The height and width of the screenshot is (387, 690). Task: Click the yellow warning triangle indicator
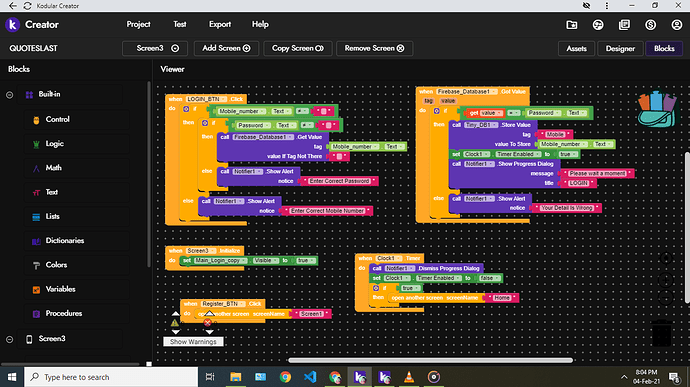click(175, 323)
